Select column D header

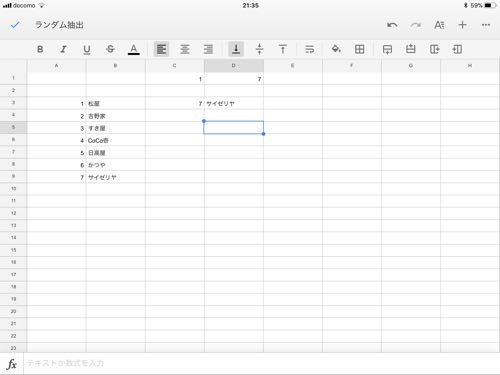(x=234, y=66)
